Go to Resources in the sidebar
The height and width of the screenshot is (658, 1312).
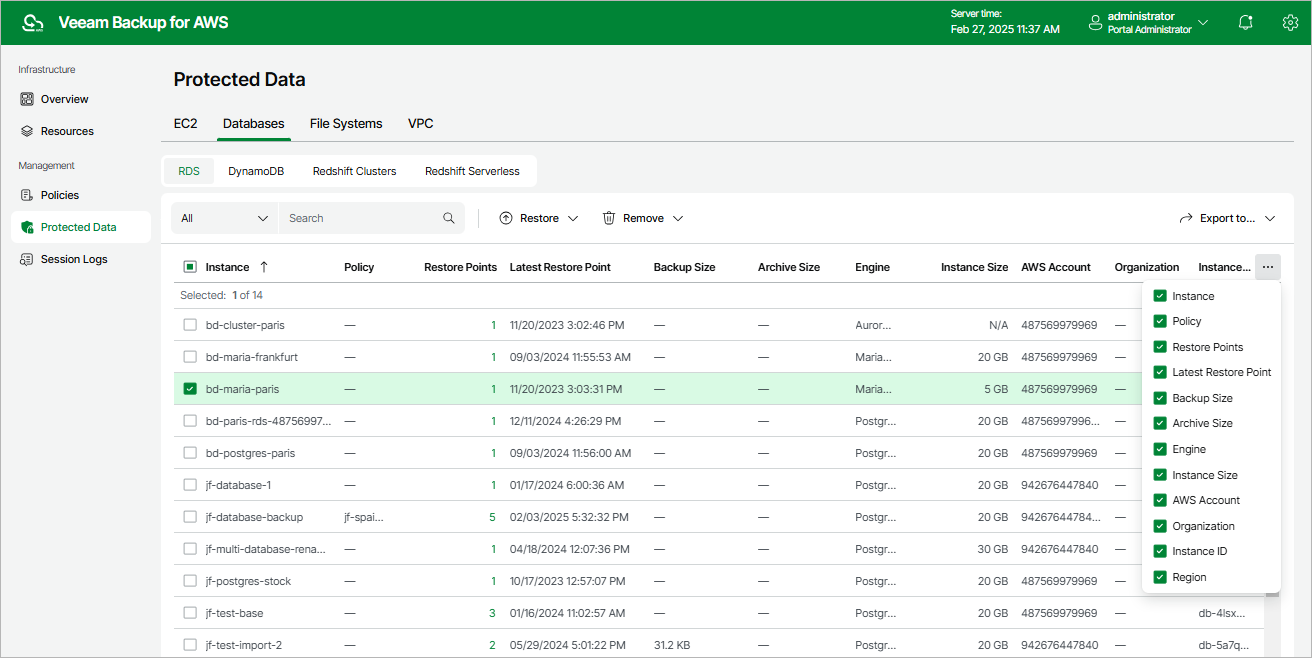click(x=67, y=131)
